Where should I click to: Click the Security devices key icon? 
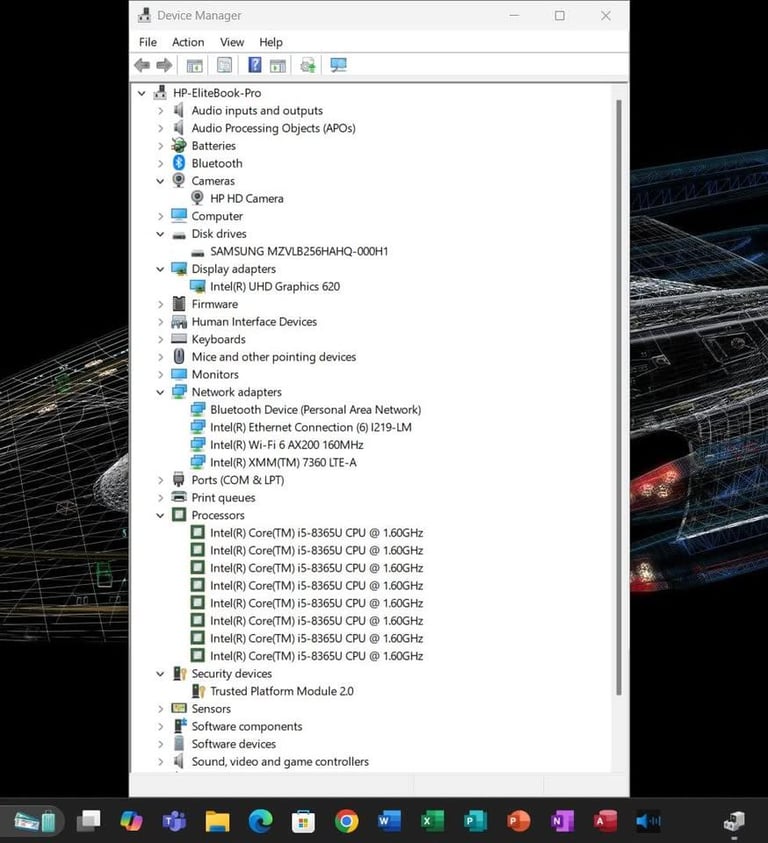[x=180, y=673]
